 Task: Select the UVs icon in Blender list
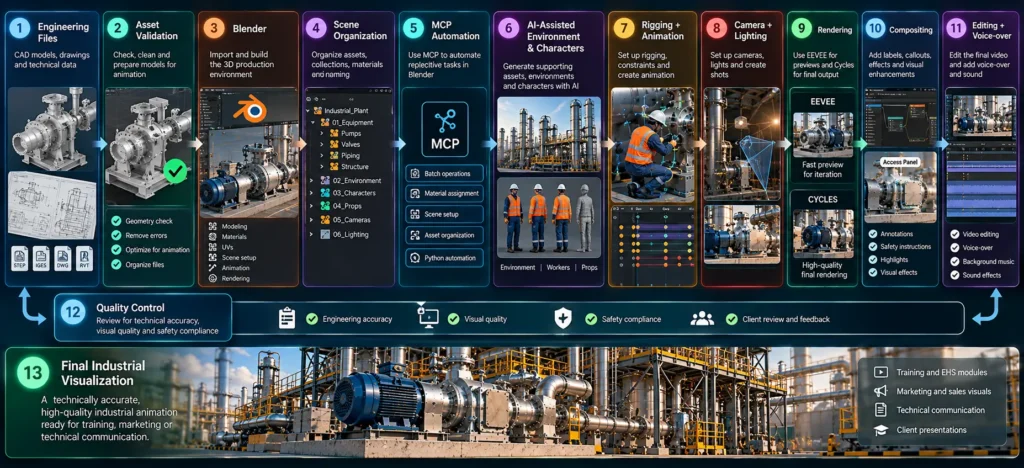click(x=212, y=247)
